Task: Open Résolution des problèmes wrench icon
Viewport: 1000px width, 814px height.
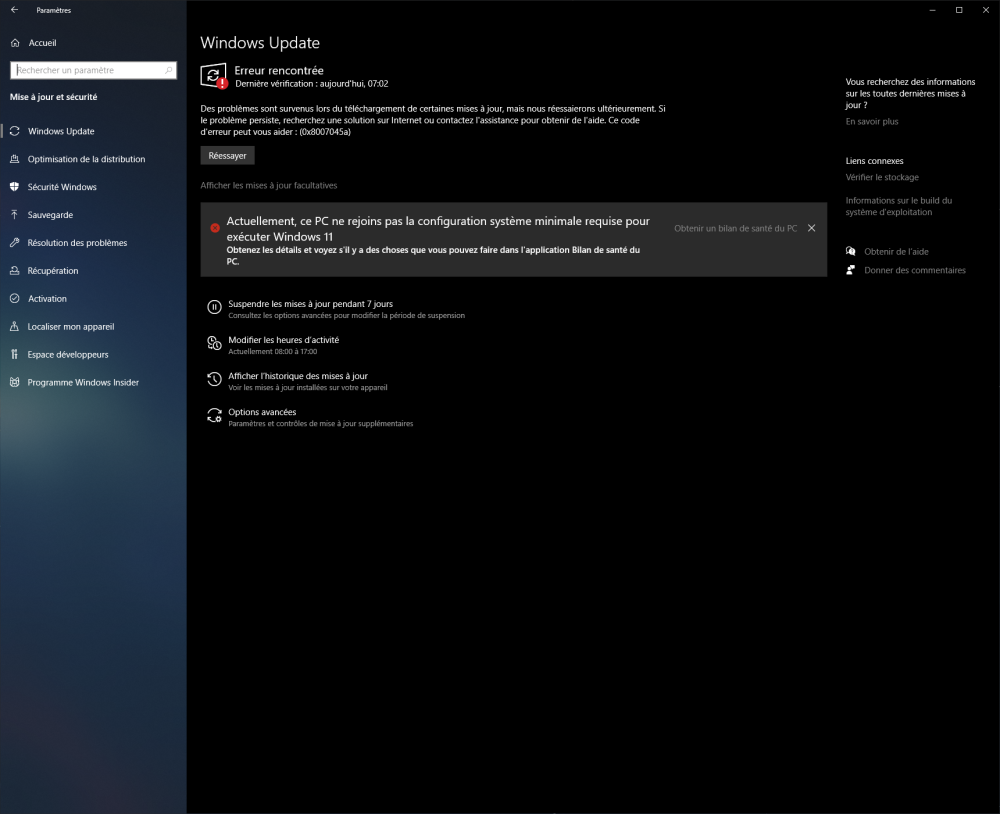Action: coord(15,243)
